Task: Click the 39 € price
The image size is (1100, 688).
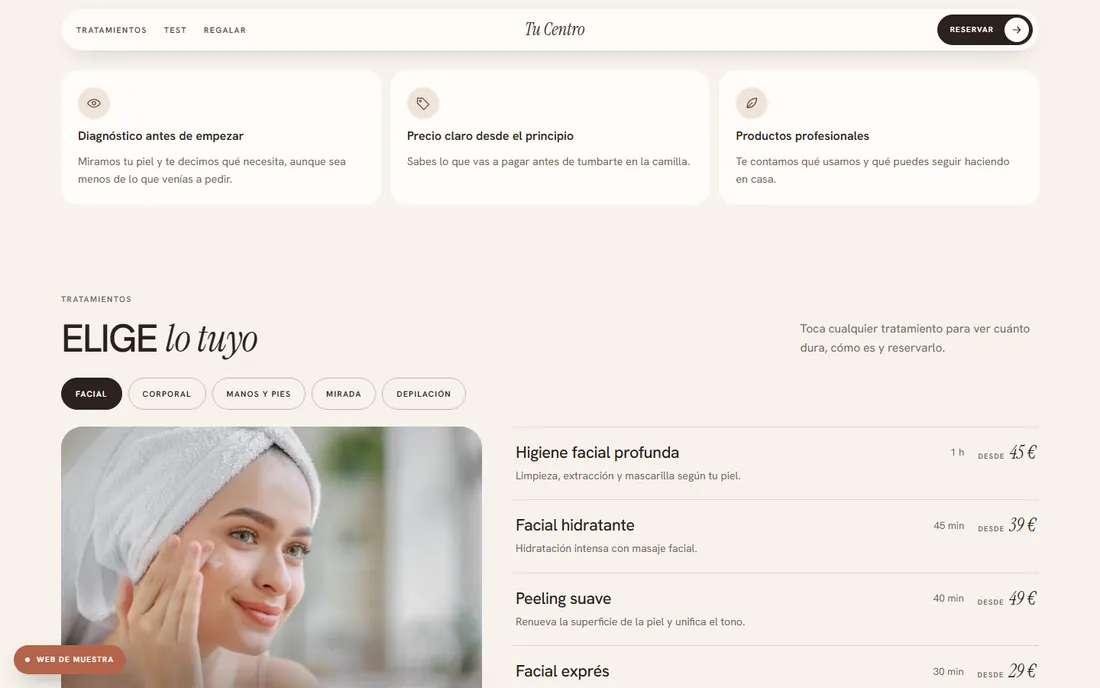Action: [1023, 525]
